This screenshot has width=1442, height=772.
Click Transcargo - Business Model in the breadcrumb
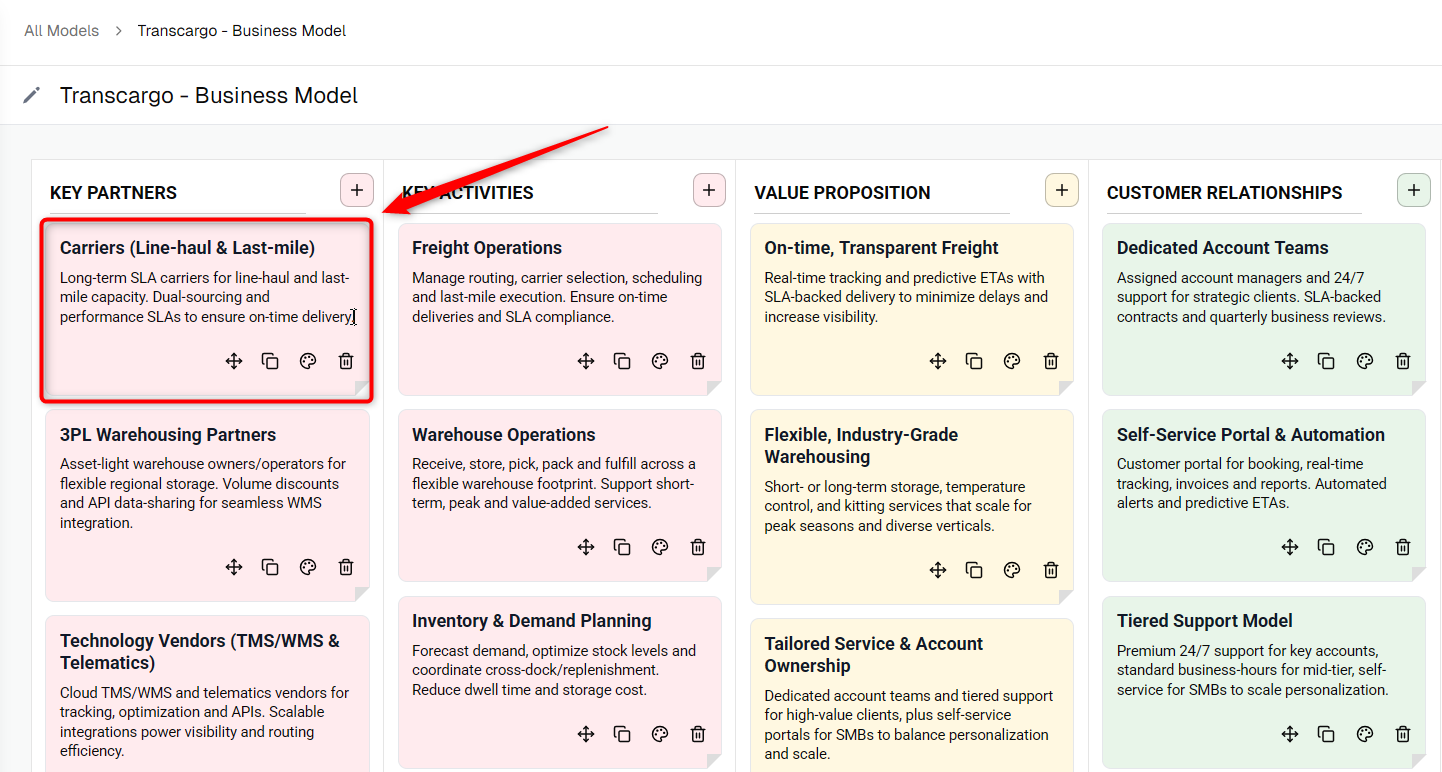pos(242,31)
